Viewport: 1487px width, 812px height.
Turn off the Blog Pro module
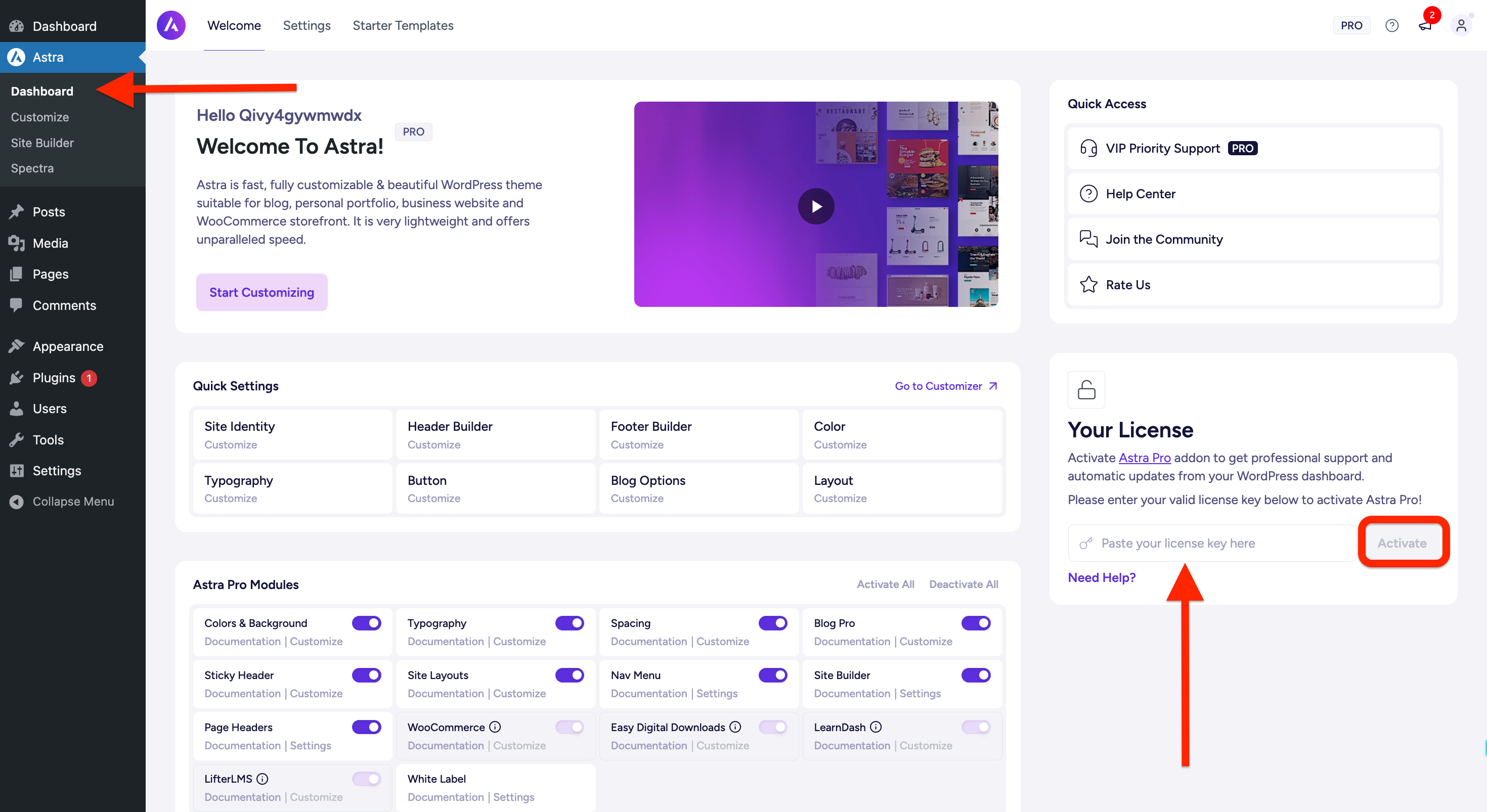click(x=976, y=623)
